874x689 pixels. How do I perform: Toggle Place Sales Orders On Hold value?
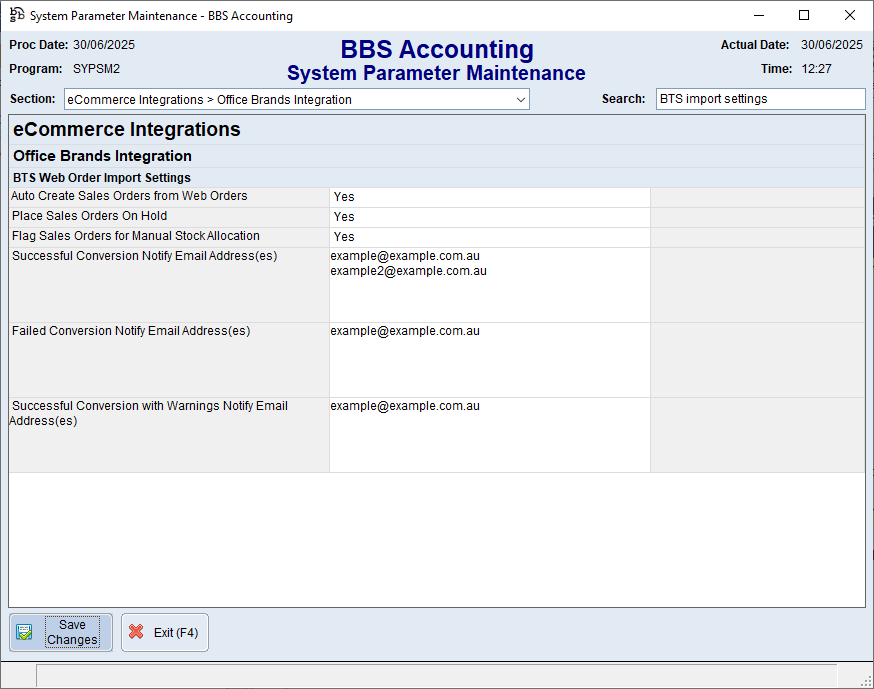[x=489, y=217]
